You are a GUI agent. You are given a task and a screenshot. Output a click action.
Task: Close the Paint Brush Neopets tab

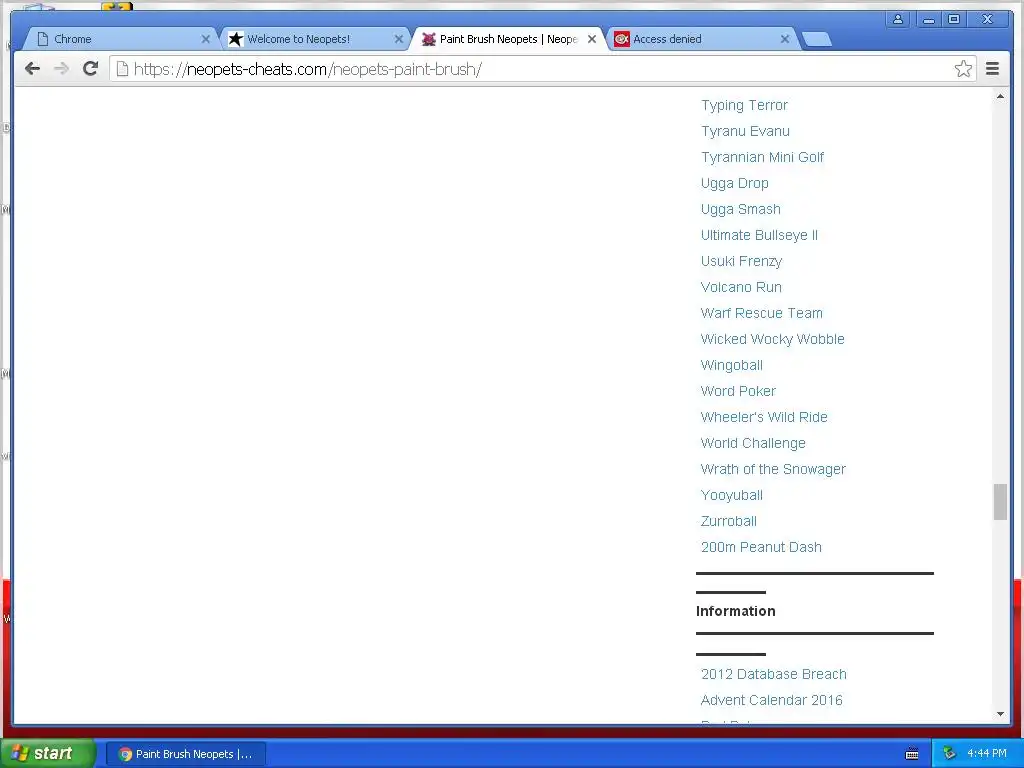pos(592,39)
